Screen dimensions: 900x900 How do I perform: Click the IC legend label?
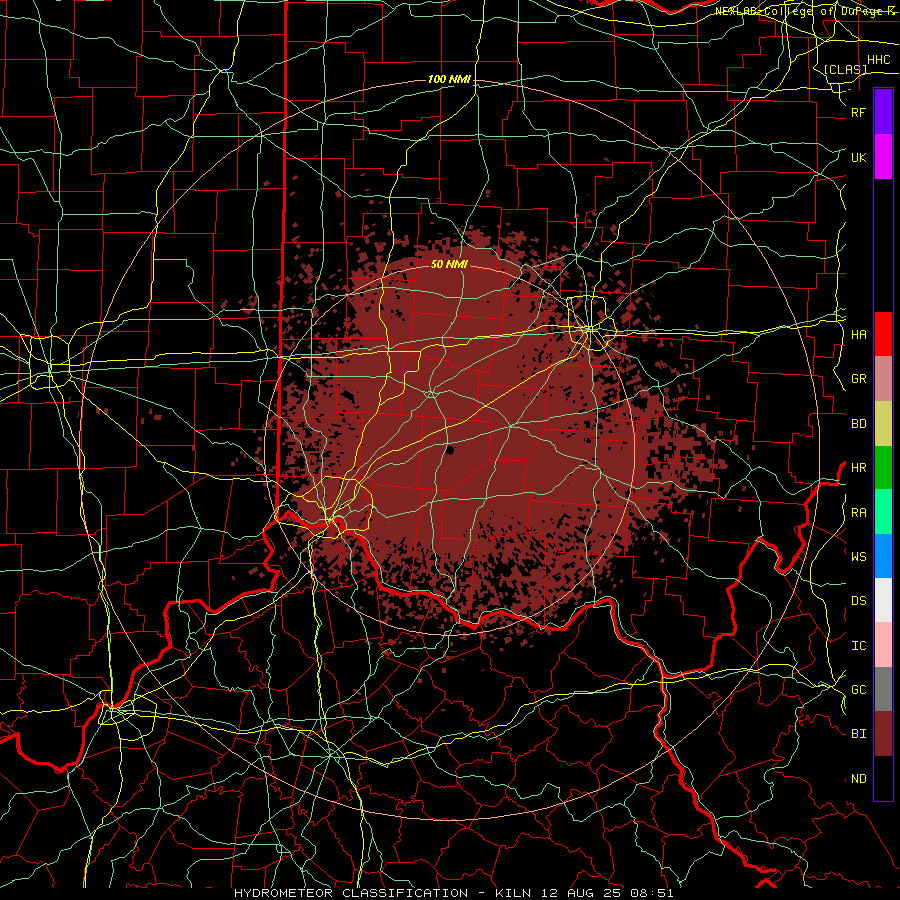pos(859,646)
